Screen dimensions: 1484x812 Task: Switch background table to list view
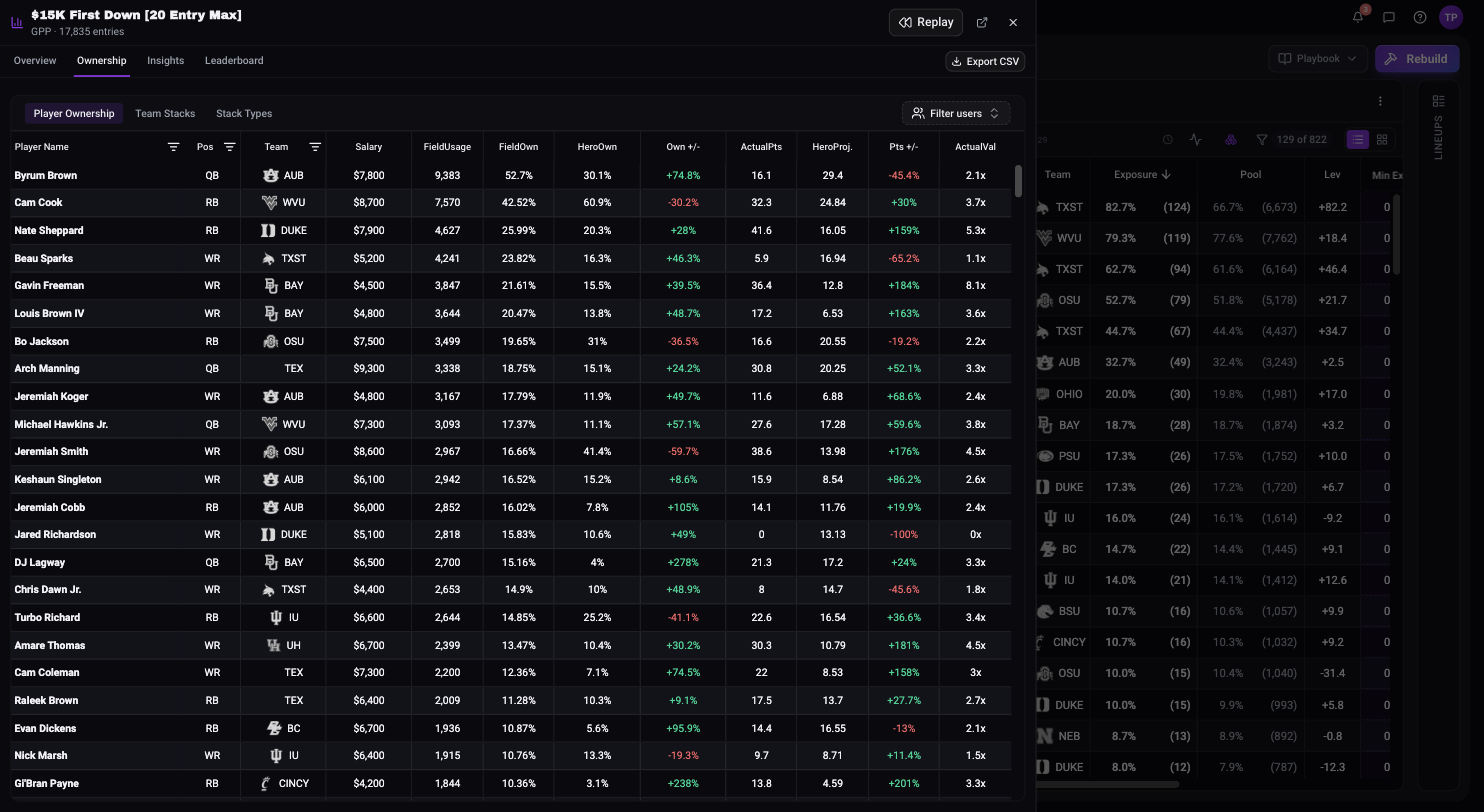[1357, 140]
